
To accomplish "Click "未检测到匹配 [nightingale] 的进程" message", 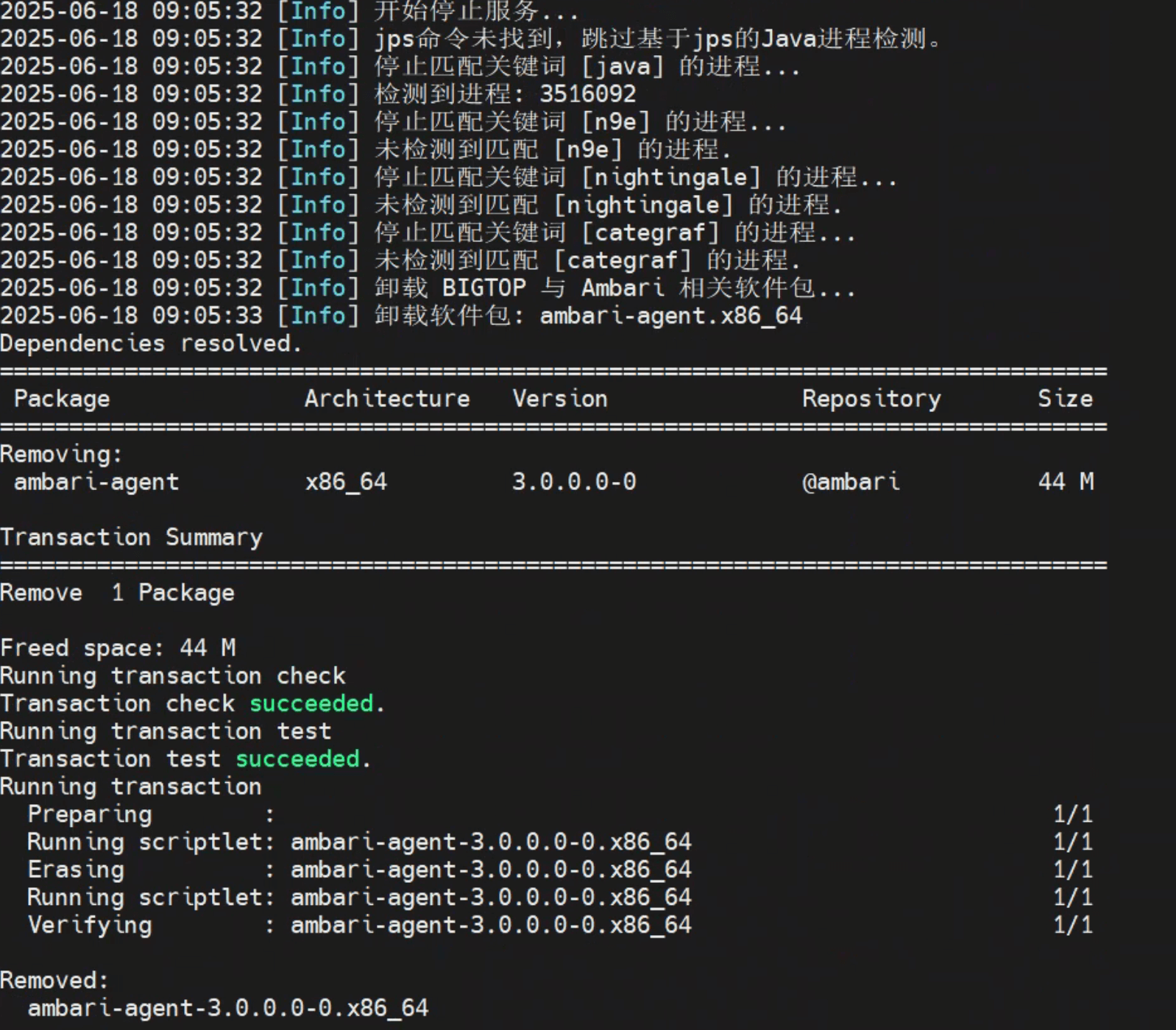I will point(608,205).
